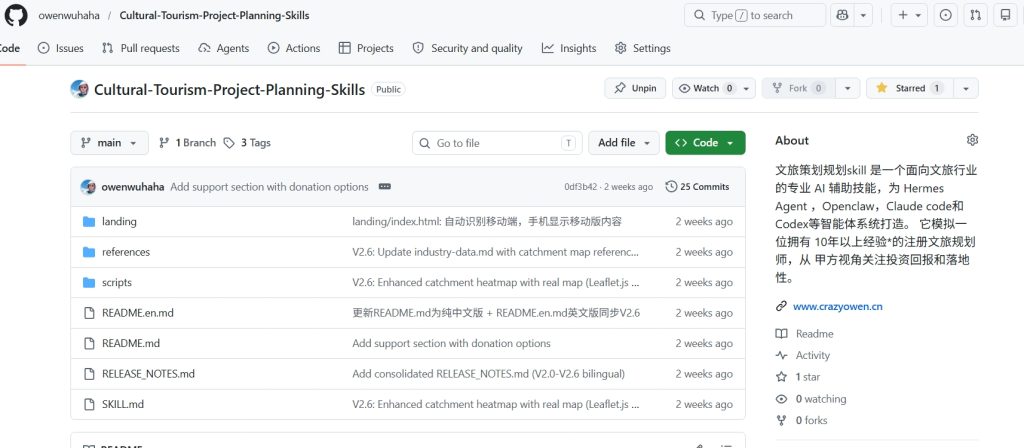
Task: Open the repository name breadcrumb link
Action: (214, 15)
